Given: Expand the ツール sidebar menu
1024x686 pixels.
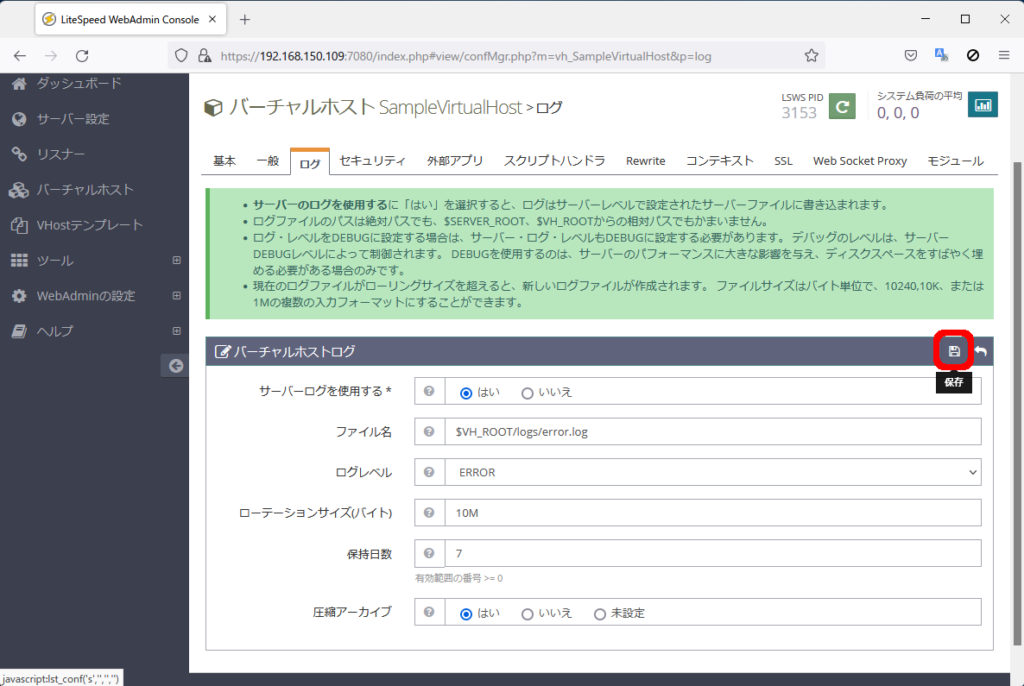Looking at the screenshot, I should click(176, 261).
